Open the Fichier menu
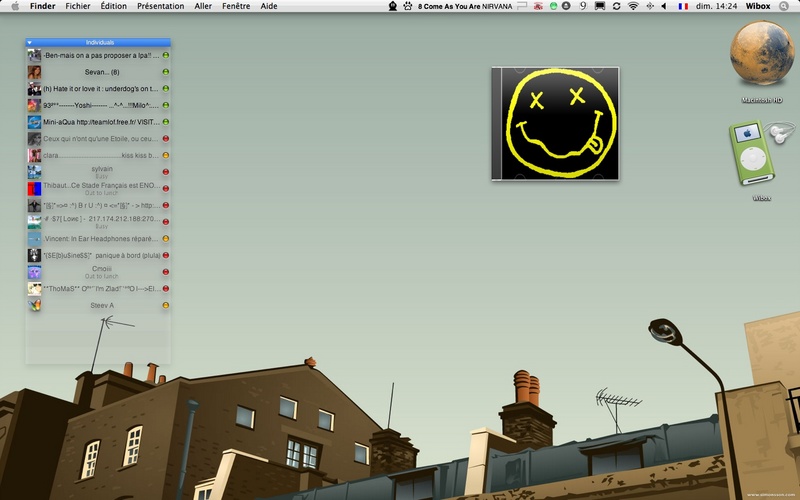 78,6
